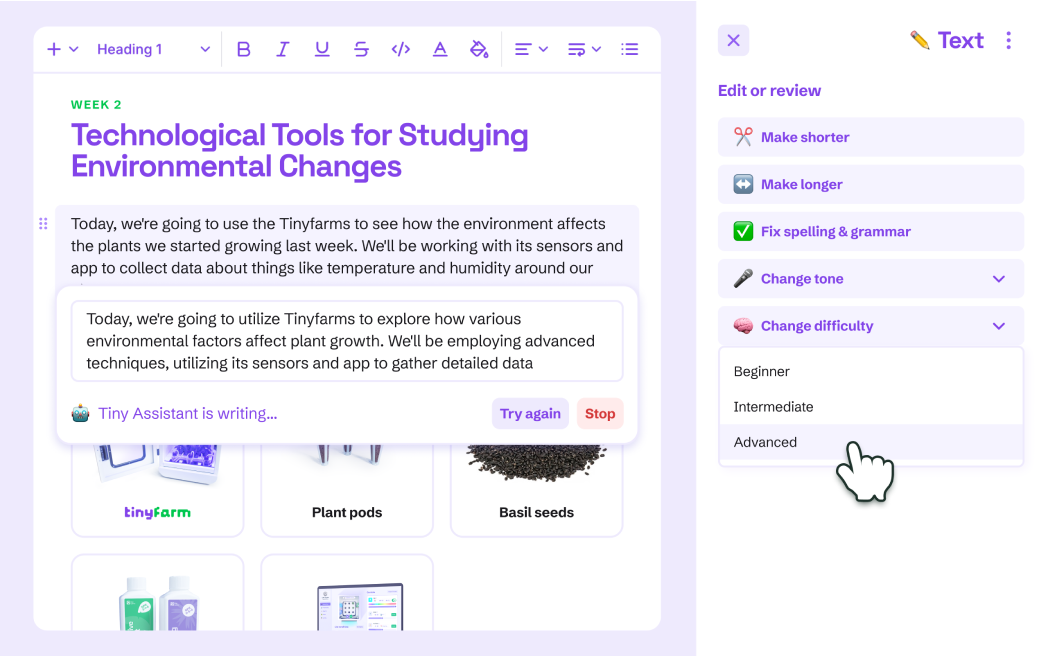Open the Heading 1 style dropdown
This screenshot has width=1048, height=656.
(152, 48)
